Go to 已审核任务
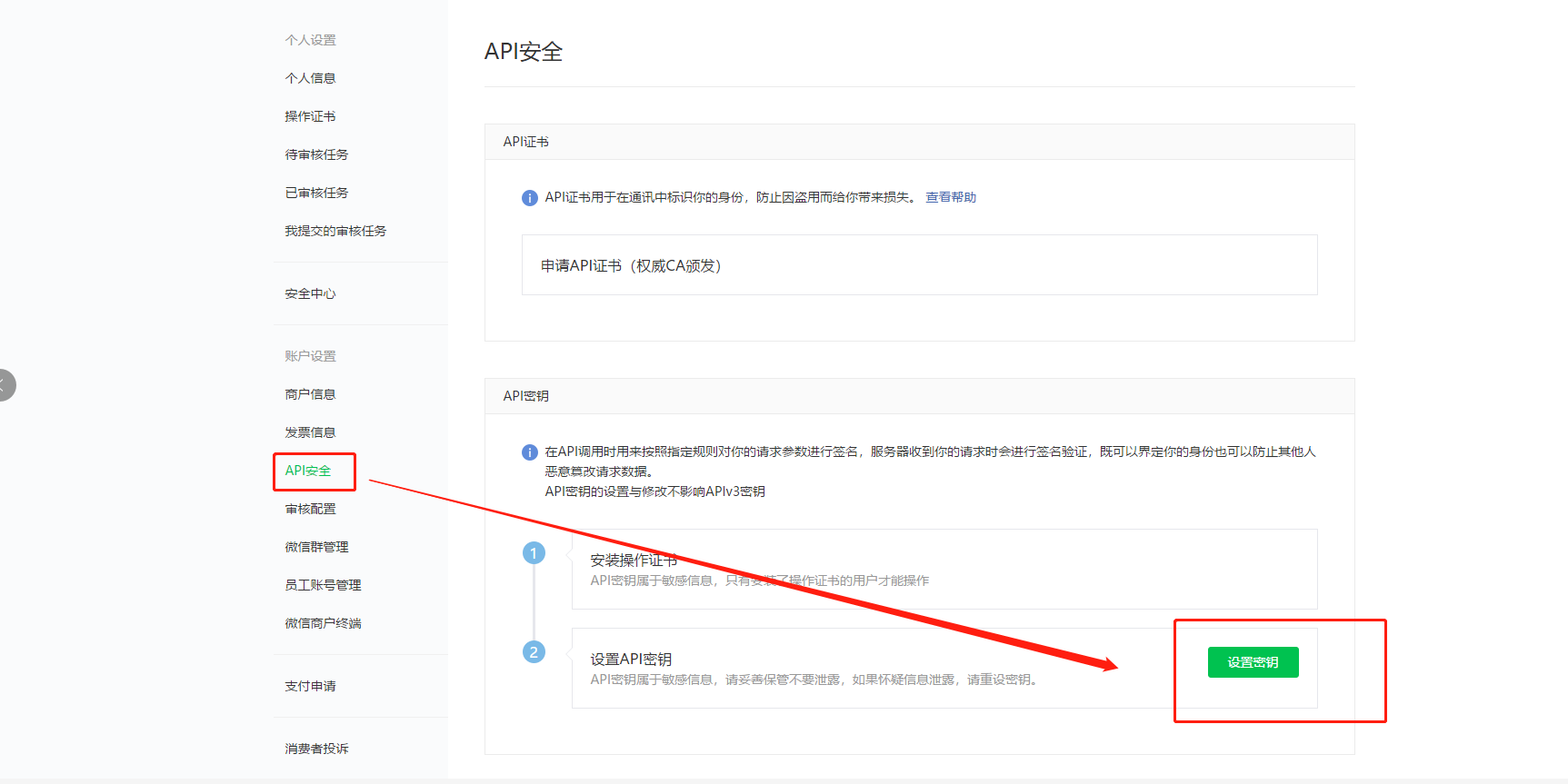The height and width of the screenshot is (784, 1568). pos(316,193)
